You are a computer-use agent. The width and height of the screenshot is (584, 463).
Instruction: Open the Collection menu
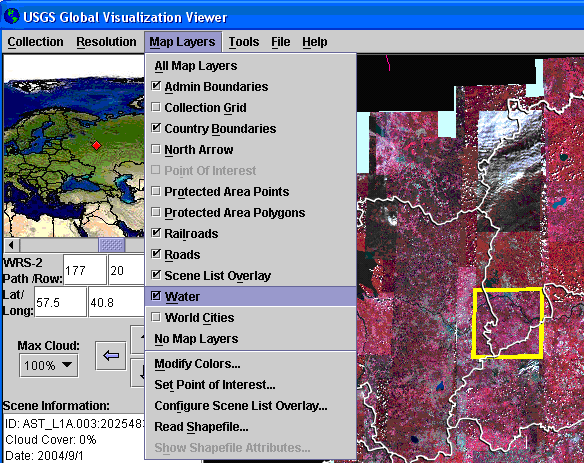(35, 42)
